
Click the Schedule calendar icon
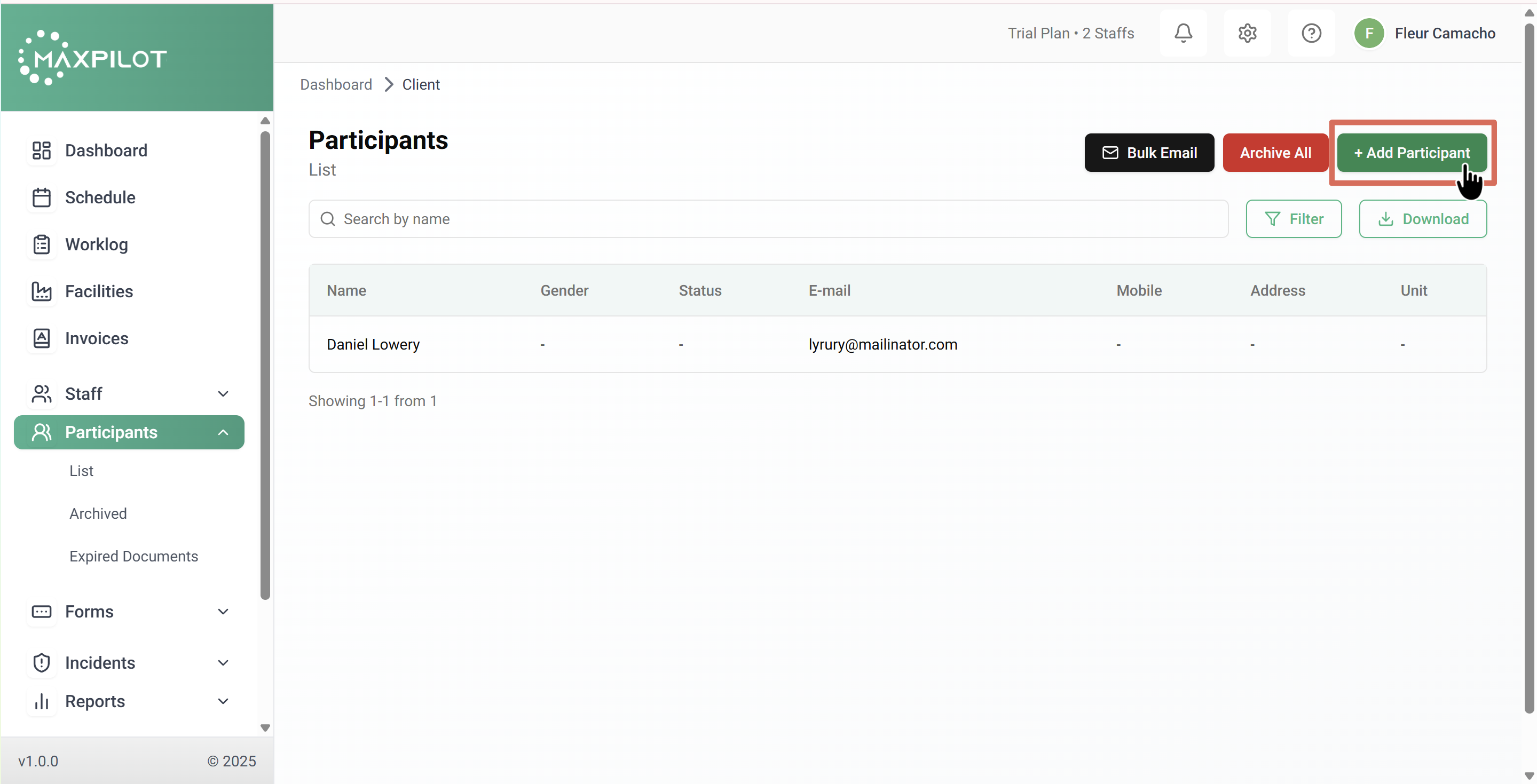(41, 197)
